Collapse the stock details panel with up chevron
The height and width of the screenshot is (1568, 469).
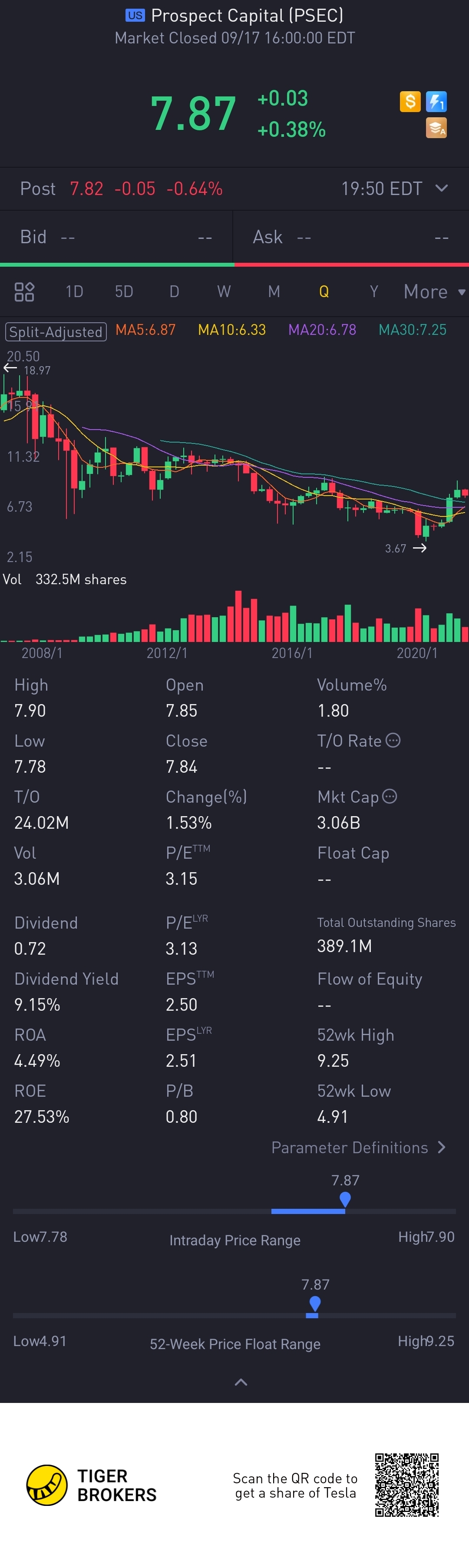coord(241,1382)
